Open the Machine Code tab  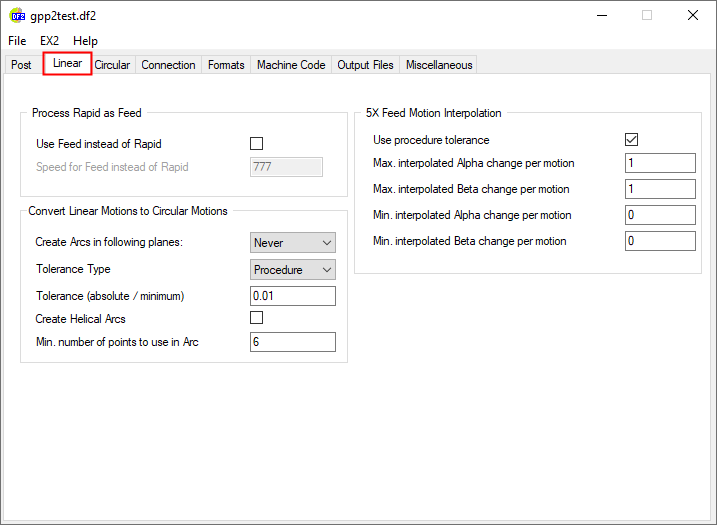[291, 65]
